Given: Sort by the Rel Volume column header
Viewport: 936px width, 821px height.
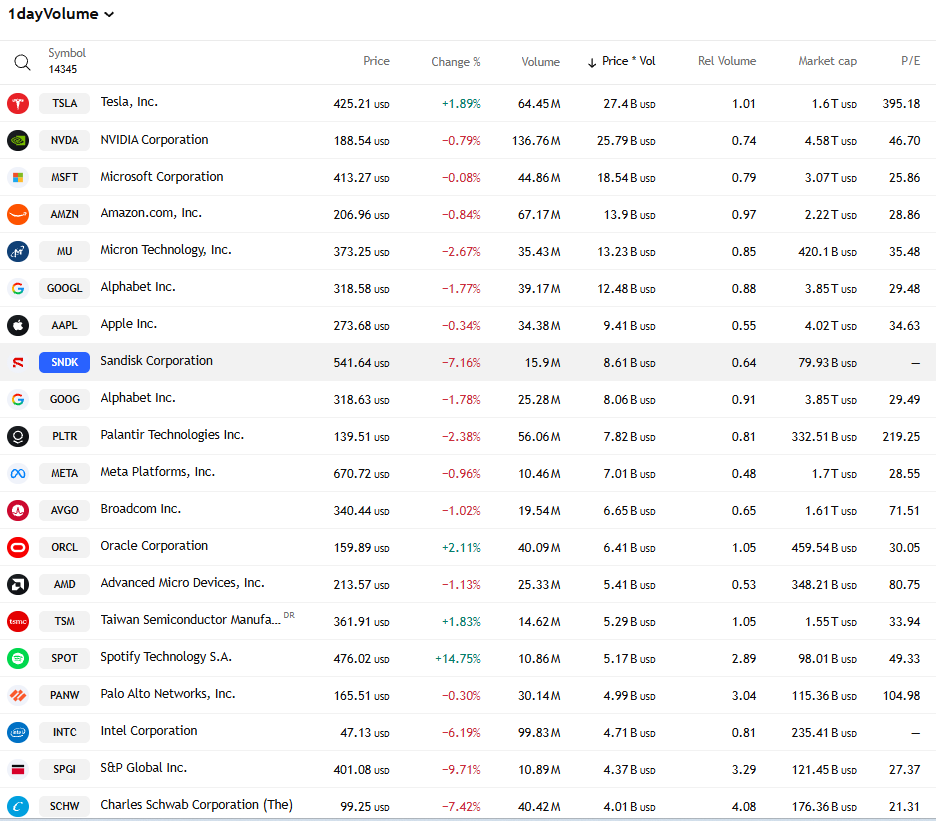Looking at the screenshot, I should [726, 61].
